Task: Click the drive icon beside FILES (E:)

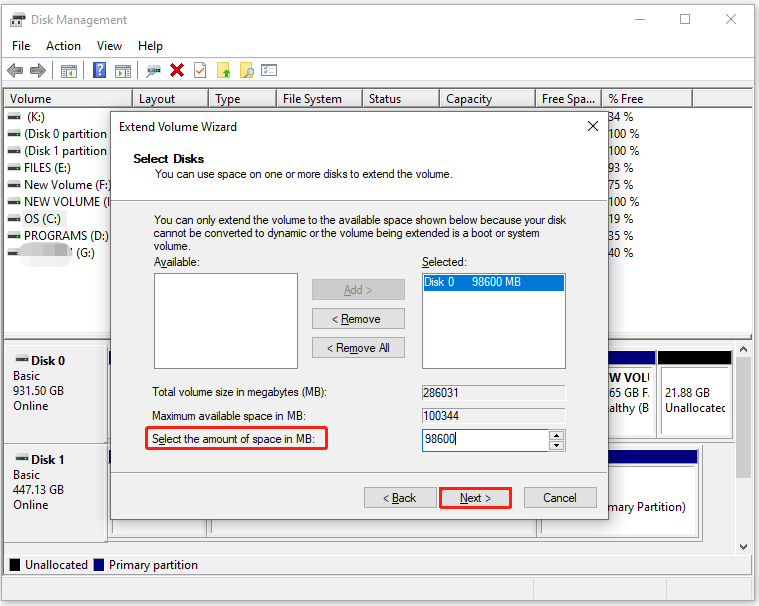Action: click(x=14, y=168)
